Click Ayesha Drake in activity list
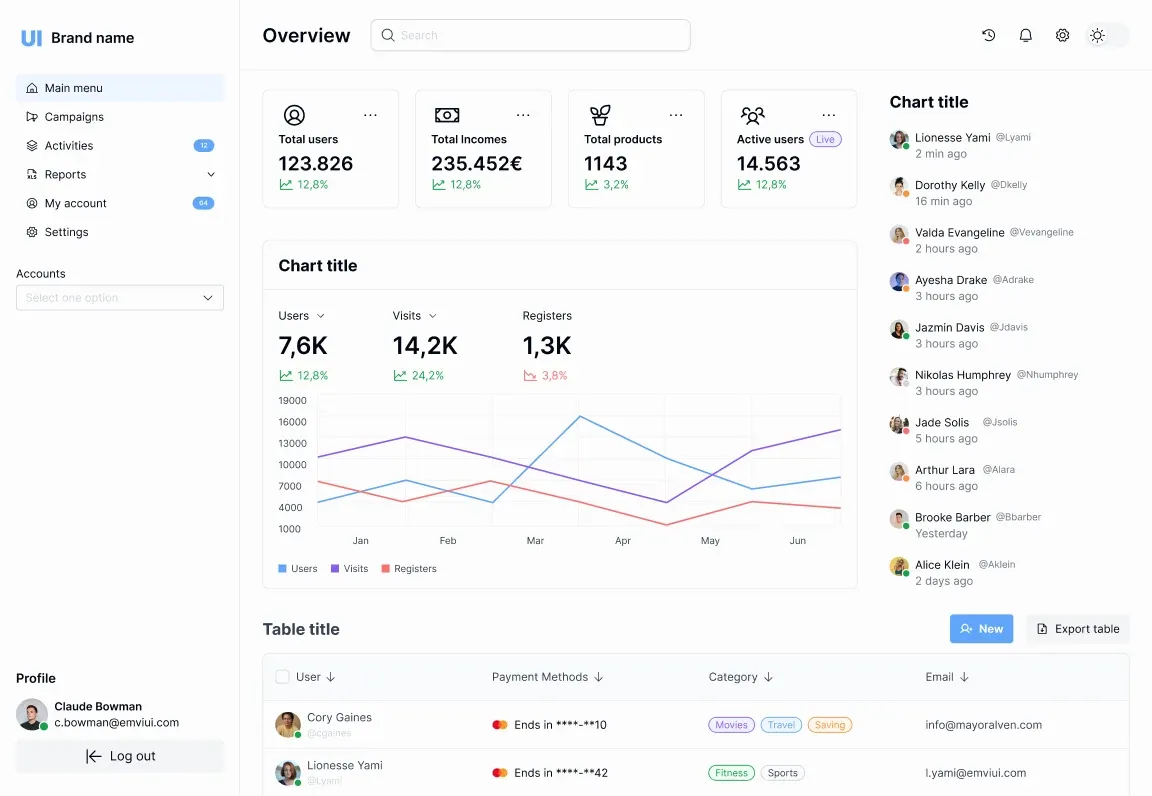 point(951,280)
